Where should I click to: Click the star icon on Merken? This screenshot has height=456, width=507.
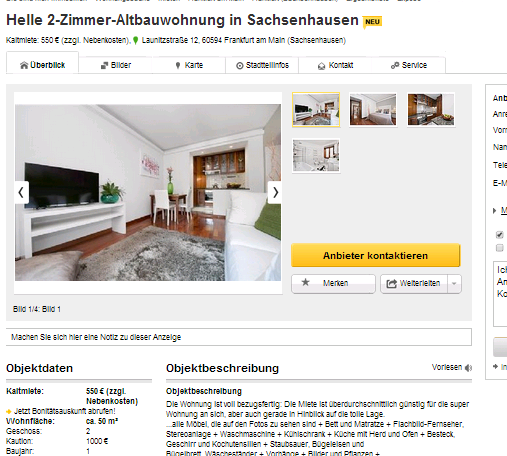tap(305, 283)
